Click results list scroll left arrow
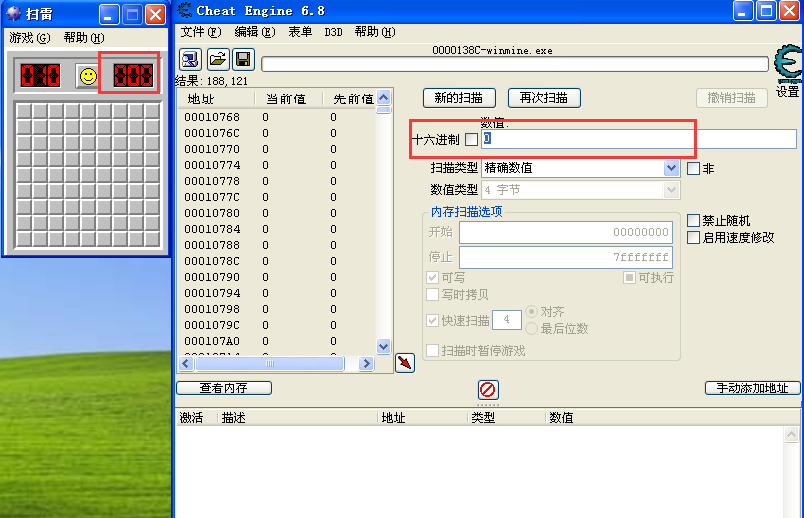The width and height of the screenshot is (804, 518). pos(186,364)
